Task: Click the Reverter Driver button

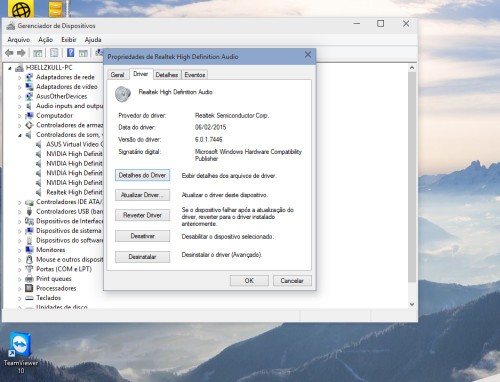Action: click(142, 215)
